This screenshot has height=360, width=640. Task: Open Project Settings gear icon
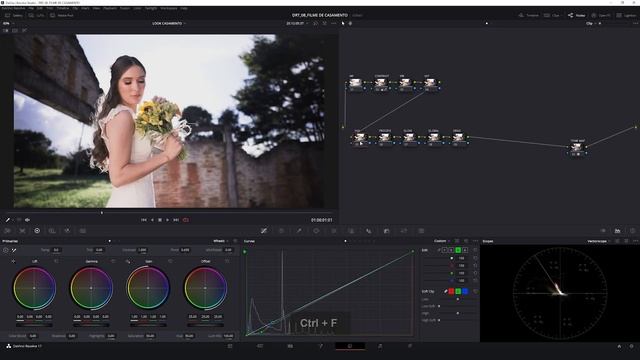click(631, 346)
